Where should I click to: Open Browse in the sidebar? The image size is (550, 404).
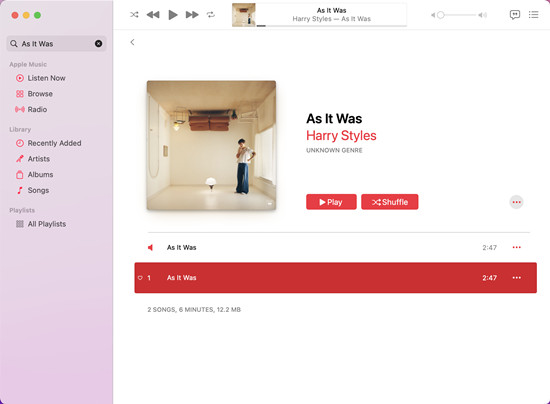tap(40, 94)
